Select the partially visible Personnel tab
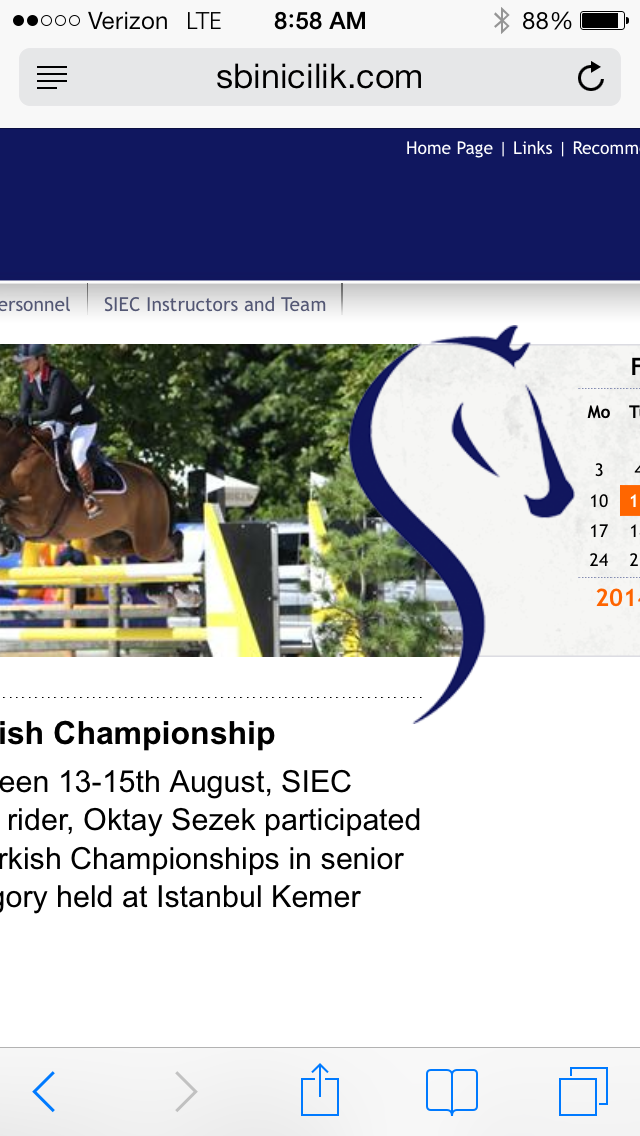This screenshot has width=640, height=1136. click(35, 305)
